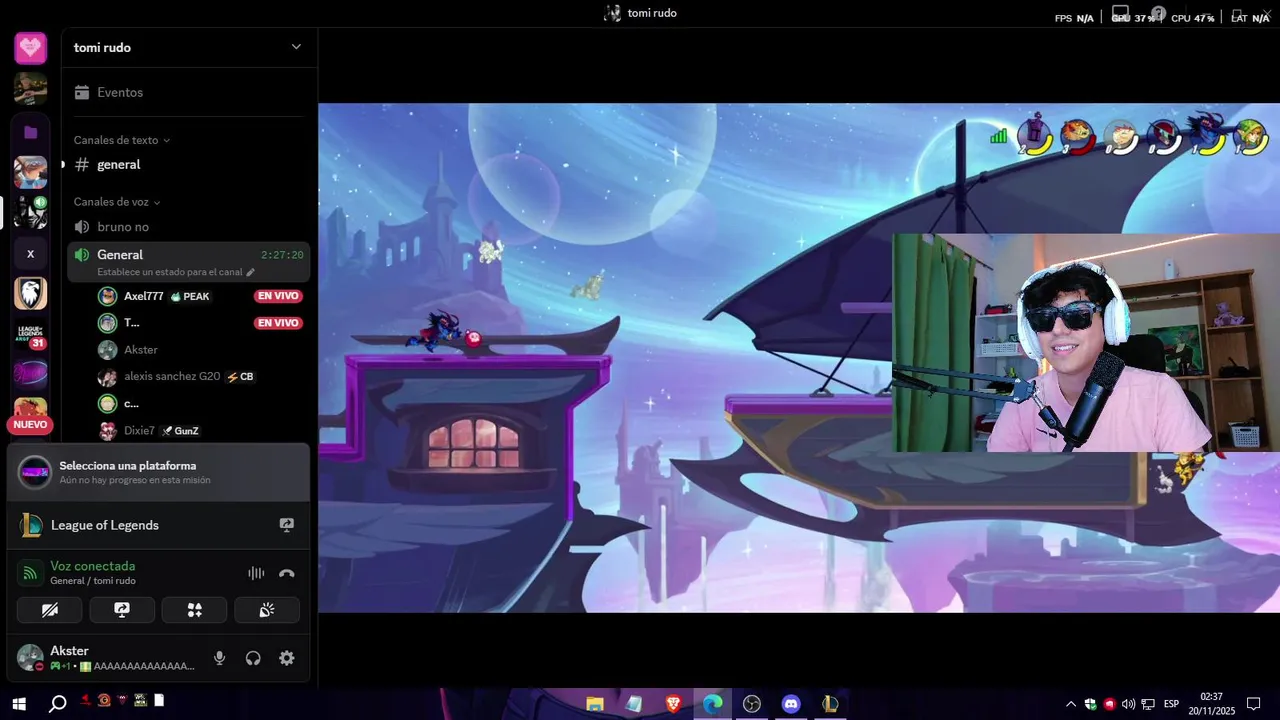Switch to OBS Studio in taskbar
Image resolution: width=1280 pixels, height=720 pixels.
pos(752,704)
